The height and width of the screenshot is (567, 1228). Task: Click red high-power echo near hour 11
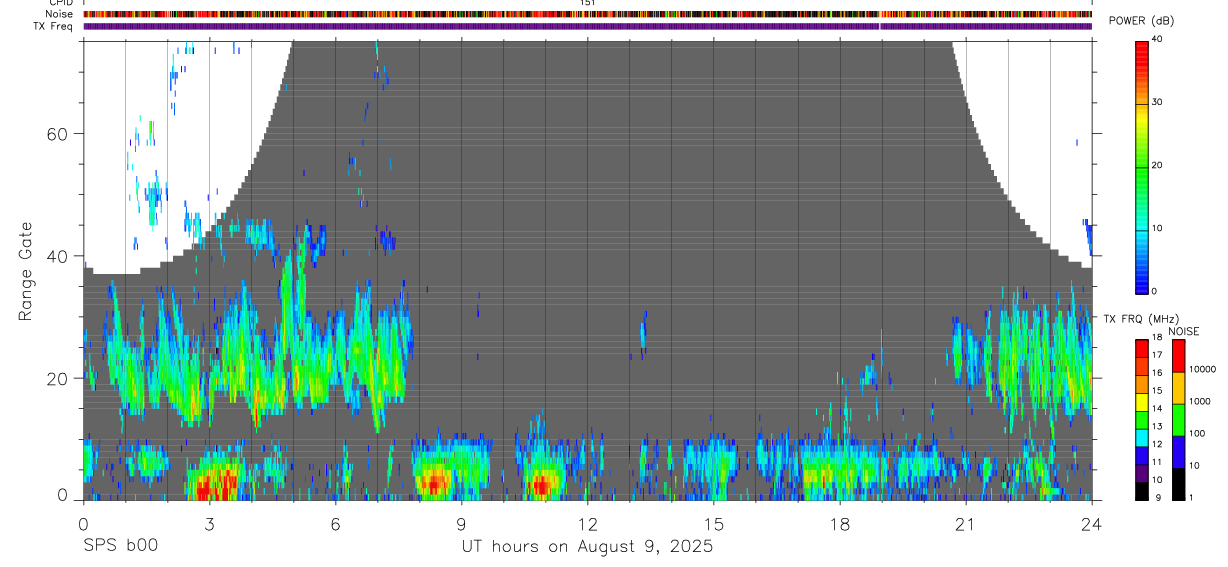(542, 486)
